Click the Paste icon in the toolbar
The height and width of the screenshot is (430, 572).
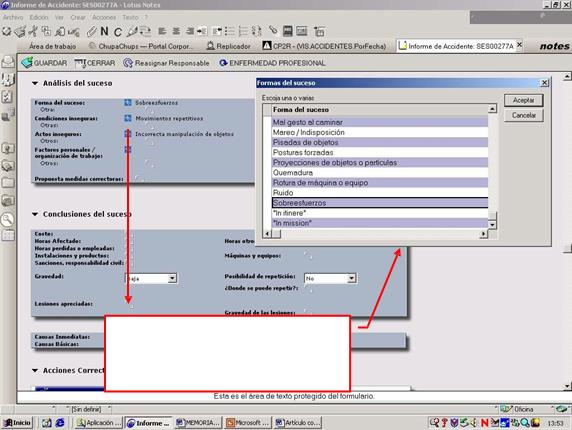tap(60, 32)
